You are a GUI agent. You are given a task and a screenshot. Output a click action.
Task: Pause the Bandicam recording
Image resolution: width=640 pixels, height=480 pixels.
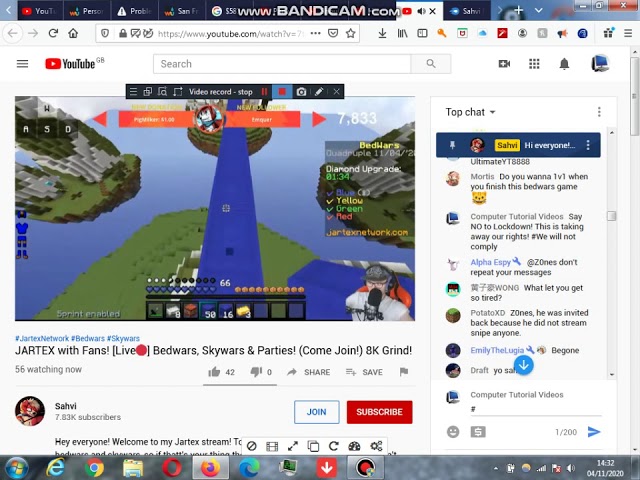tap(264, 92)
